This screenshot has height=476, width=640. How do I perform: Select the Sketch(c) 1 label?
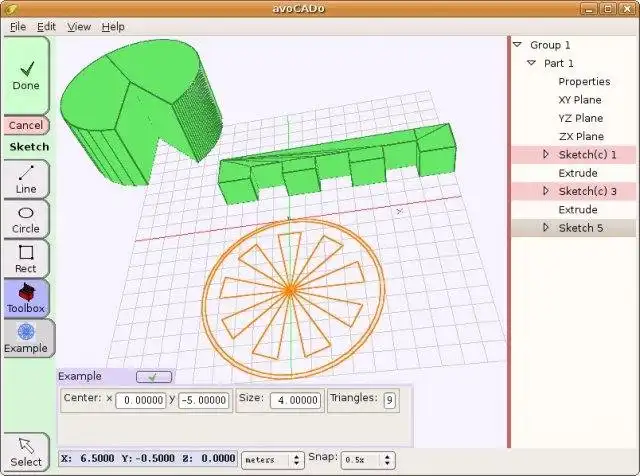pyautogui.click(x=587, y=155)
